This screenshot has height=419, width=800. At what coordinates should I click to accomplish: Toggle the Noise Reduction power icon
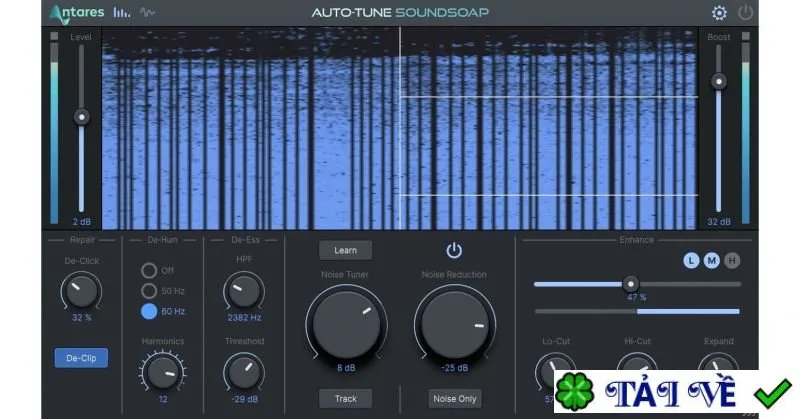[454, 251]
